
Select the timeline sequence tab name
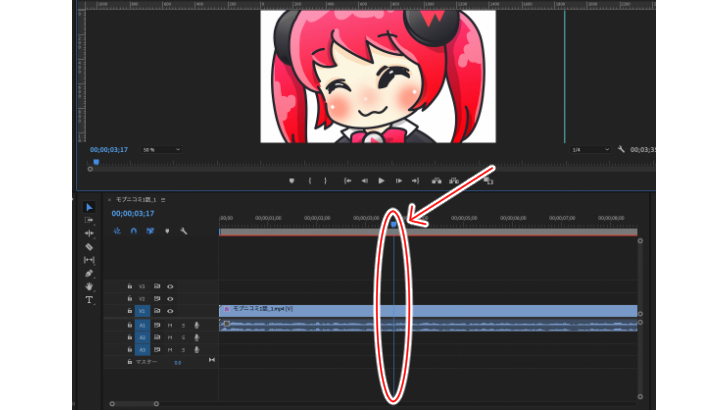pos(136,200)
